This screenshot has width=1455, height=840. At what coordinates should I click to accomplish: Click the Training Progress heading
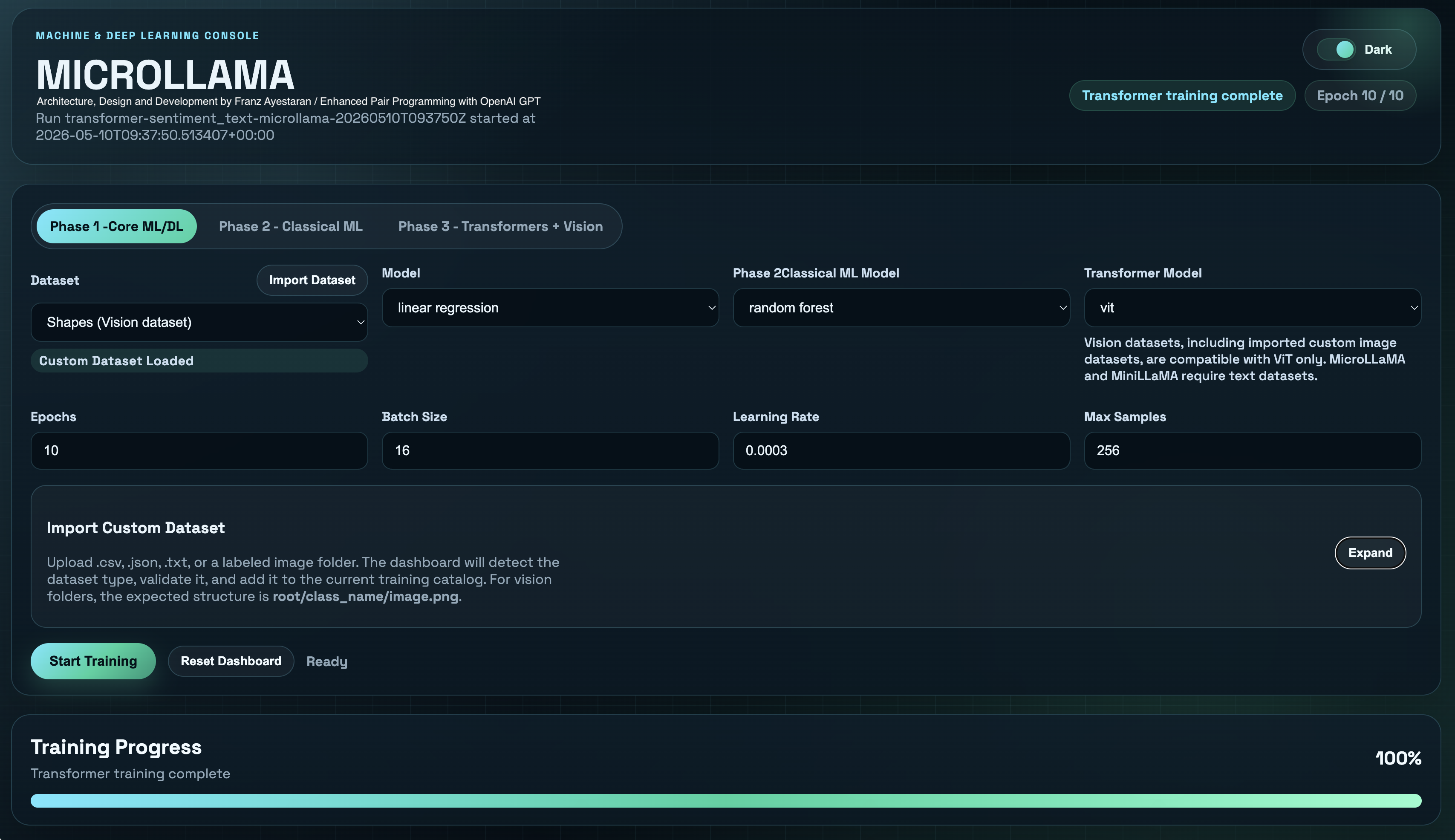116,747
